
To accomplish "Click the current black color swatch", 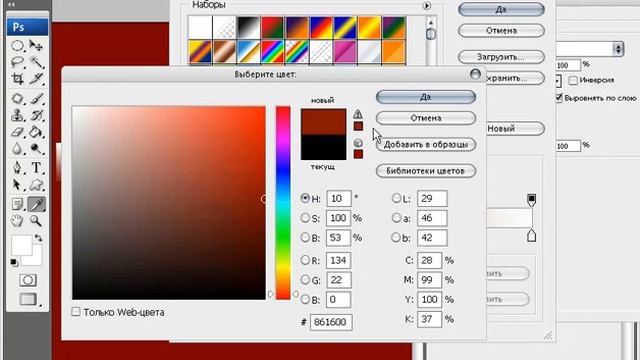I will click(x=323, y=147).
